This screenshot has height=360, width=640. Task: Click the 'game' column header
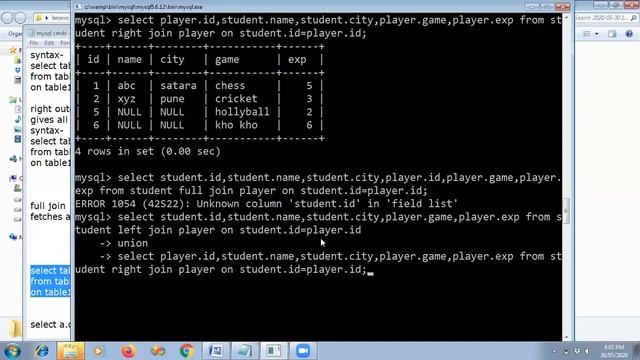[227, 60]
